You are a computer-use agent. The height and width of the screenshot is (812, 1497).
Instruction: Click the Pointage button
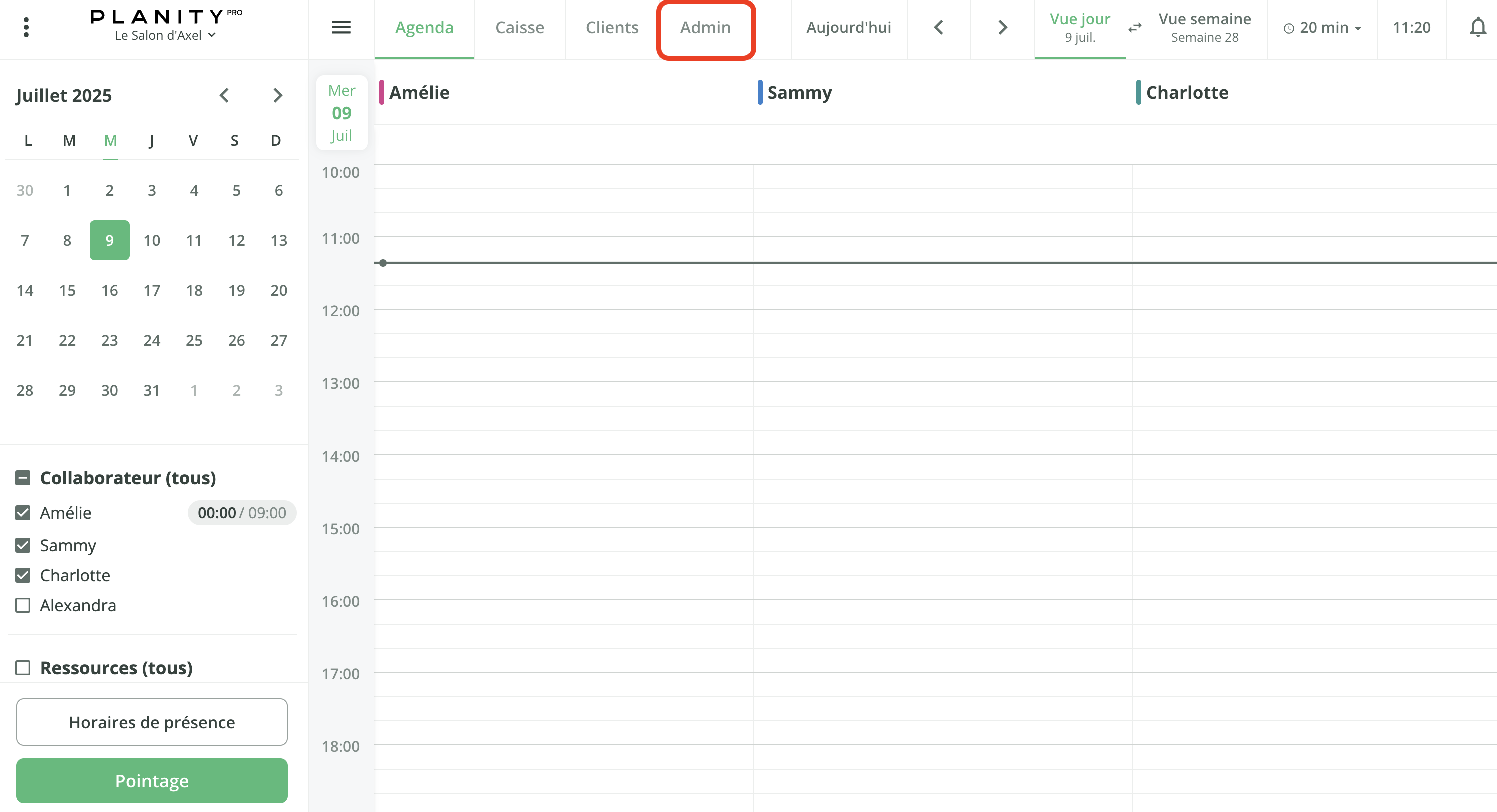pyautogui.click(x=152, y=780)
